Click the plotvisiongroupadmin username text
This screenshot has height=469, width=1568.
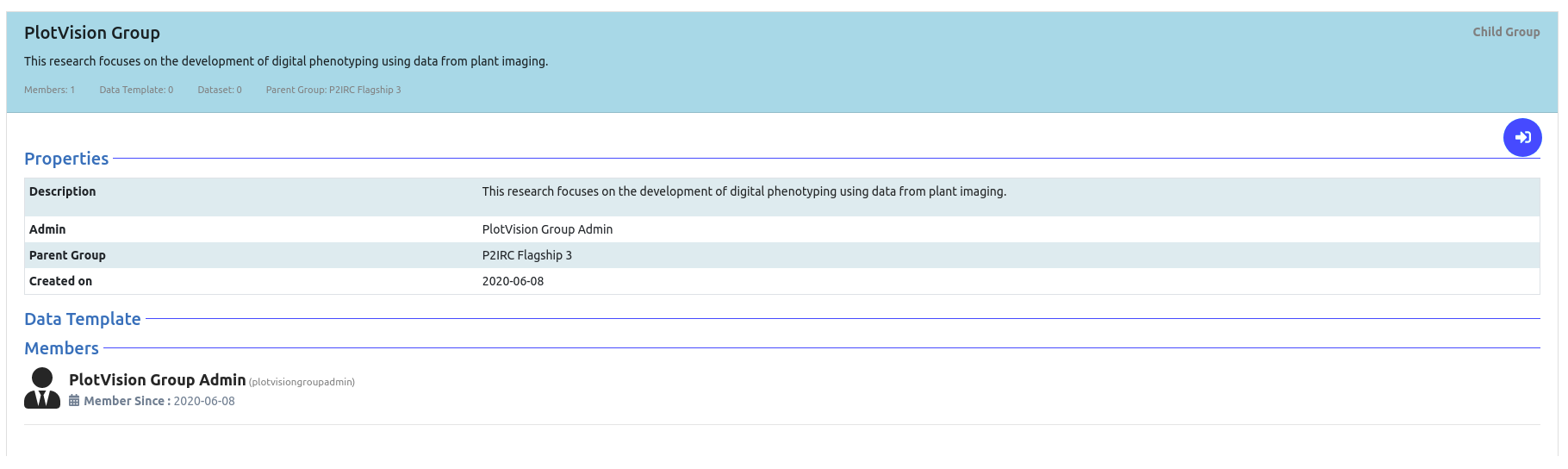302,382
